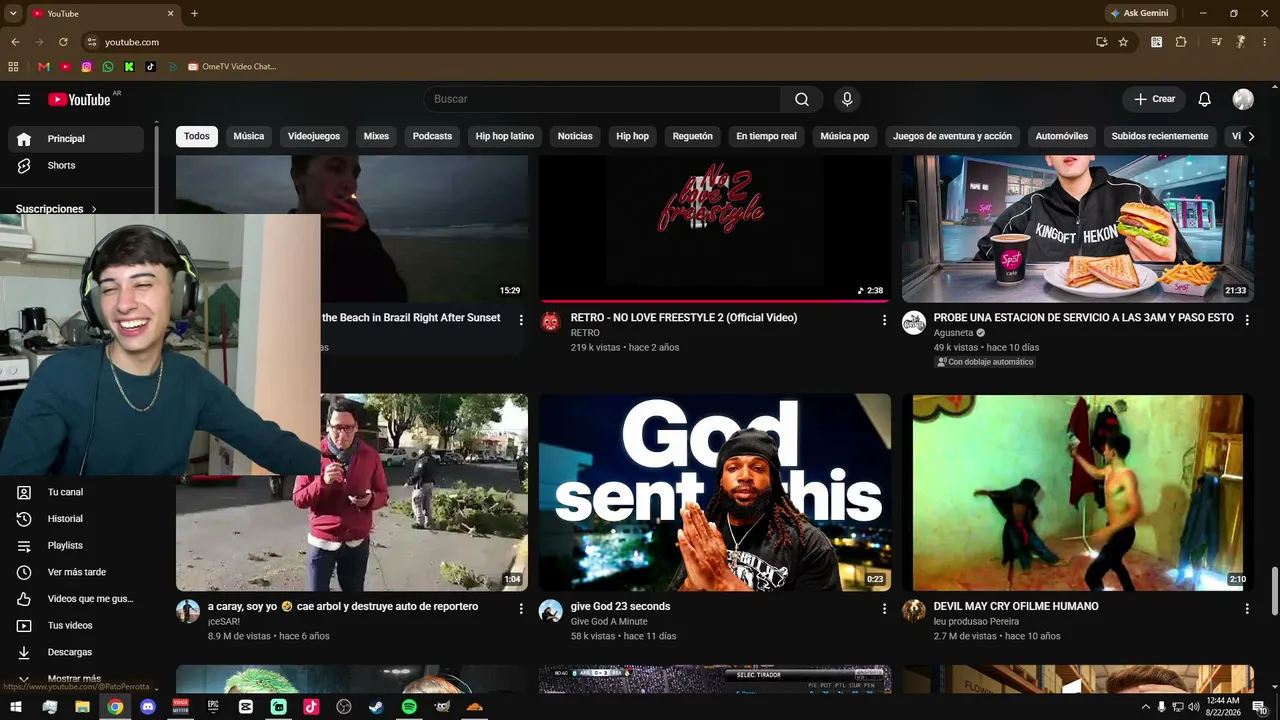Expand the Mostrar más sidebar item
Screen dimensions: 1280x720
74,679
